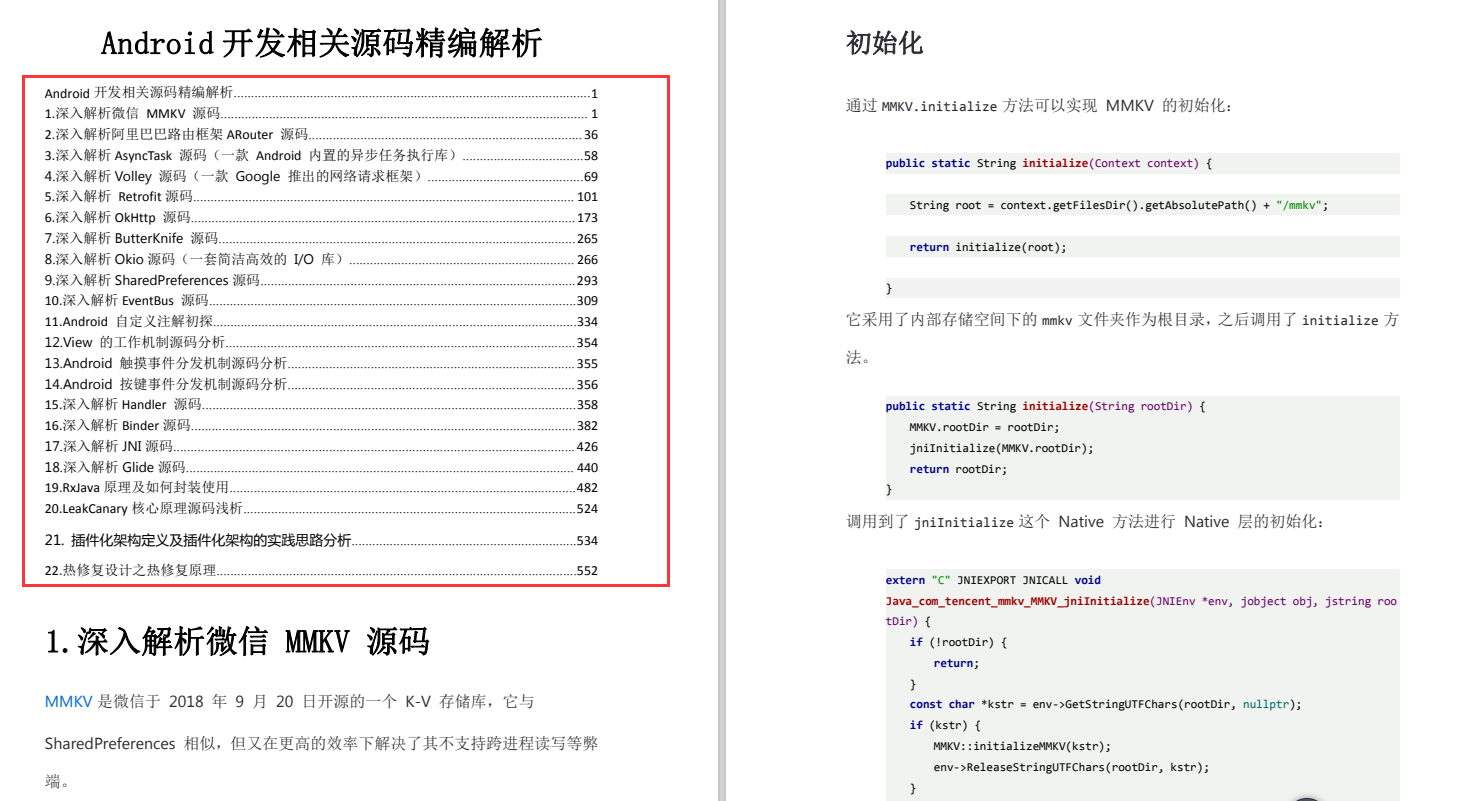The width and height of the screenshot is (1473, 801).
Task: Jump to '2.深入解析阿里巴巴路由框架 ARouter 源码' entry
Action: point(321,135)
